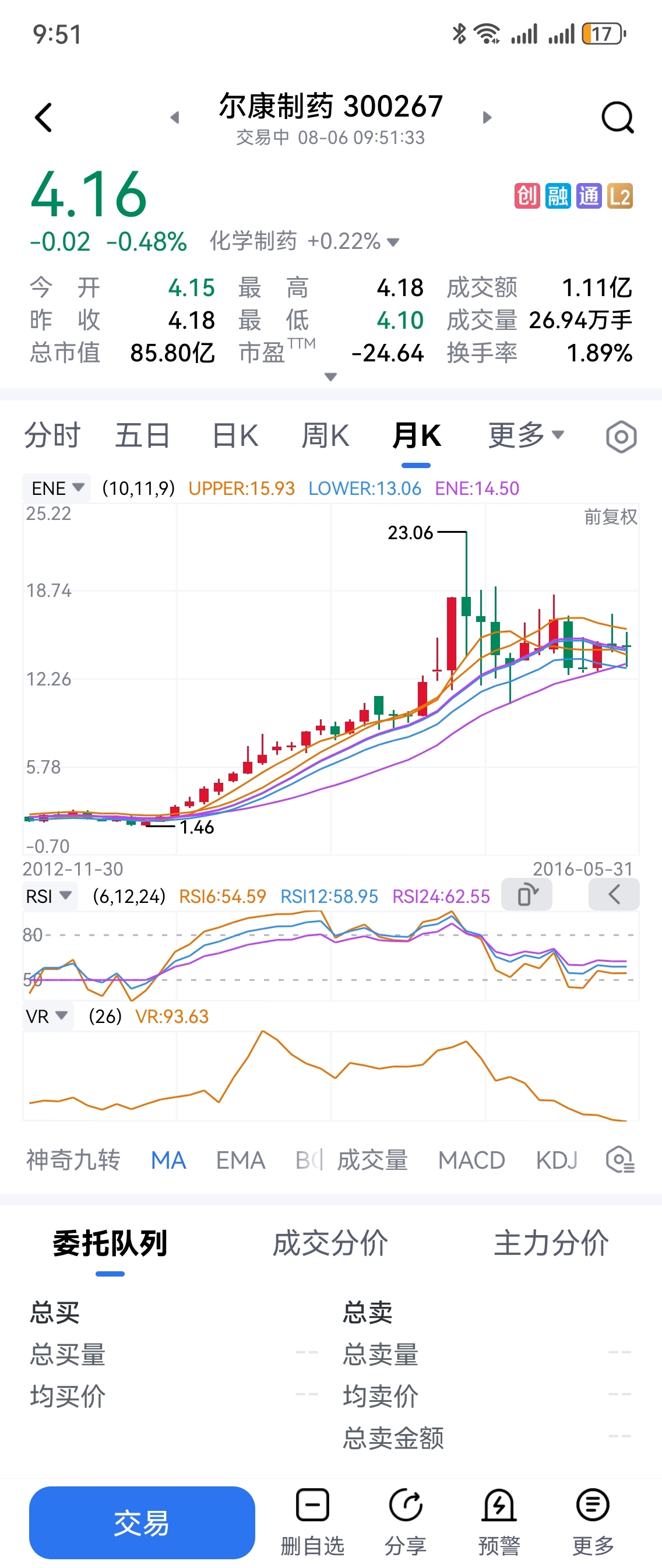This screenshot has width=662, height=1568.
Task: Tap the 均买价 row
Action: pos(175,1397)
